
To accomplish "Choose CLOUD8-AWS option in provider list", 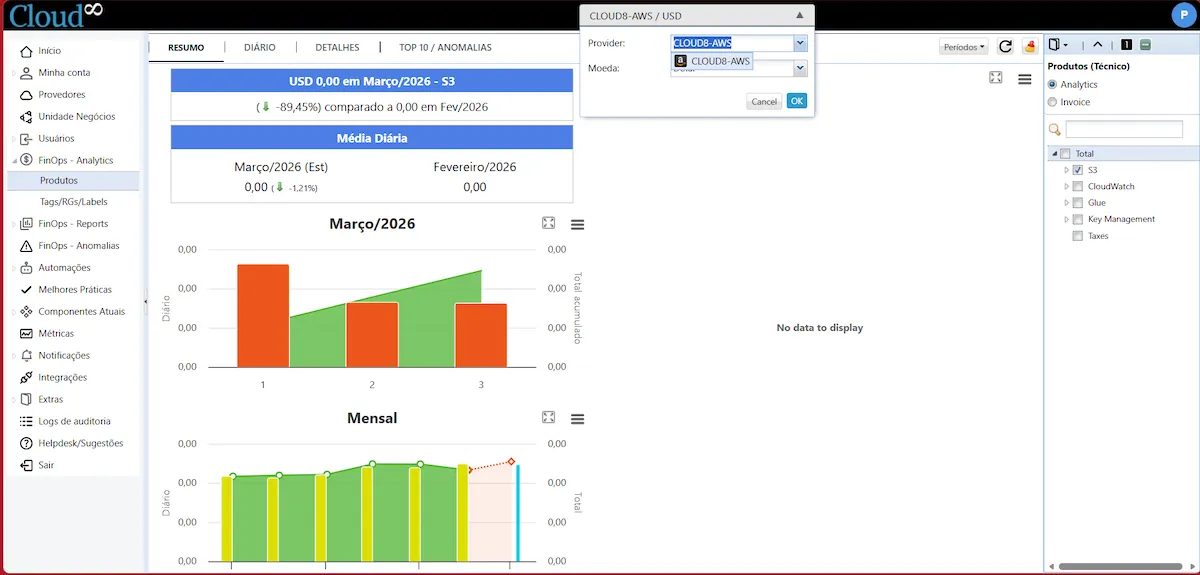I will coord(711,61).
